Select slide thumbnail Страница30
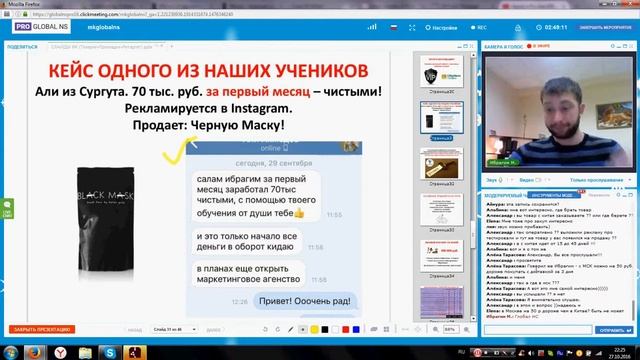Image resolution: width=640 pixels, height=360 pixels. click(x=442, y=72)
